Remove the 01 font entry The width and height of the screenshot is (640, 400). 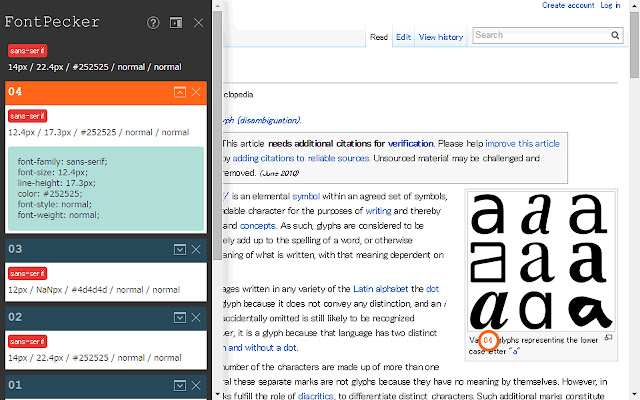196,385
